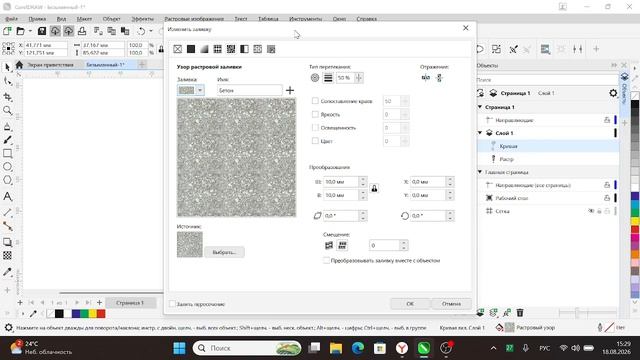The width and height of the screenshot is (640, 360).
Task: Select row offset icon
Action: [x=329, y=245]
